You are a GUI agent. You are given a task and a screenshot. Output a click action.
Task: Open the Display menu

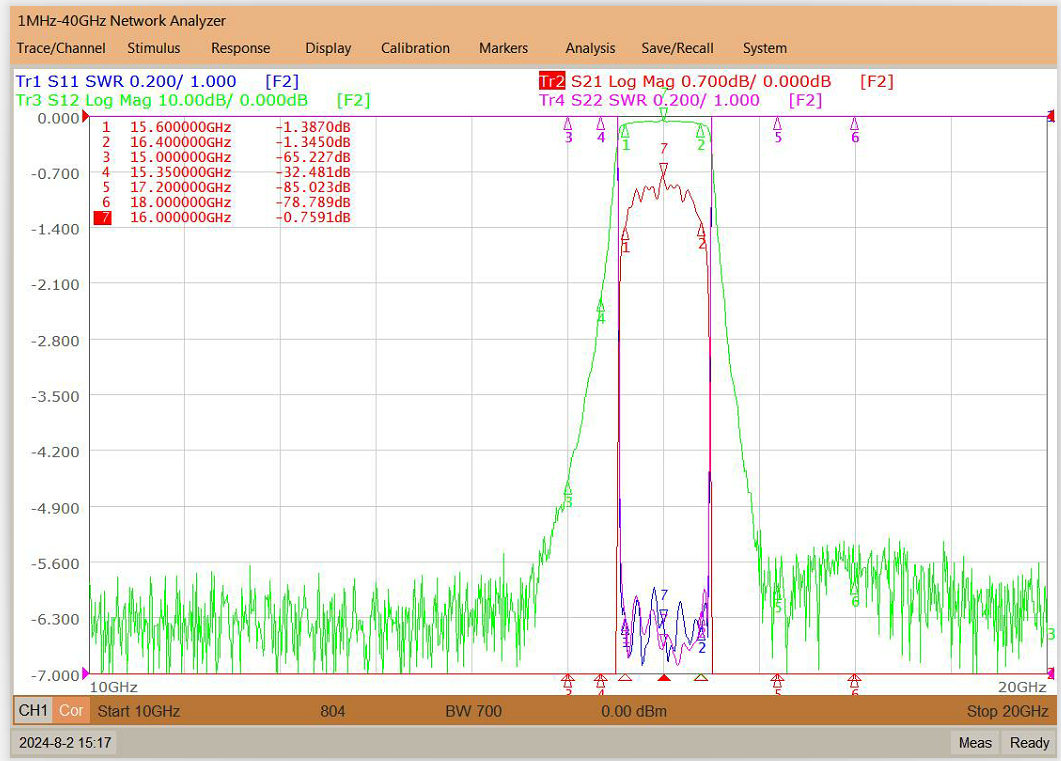click(328, 48)
